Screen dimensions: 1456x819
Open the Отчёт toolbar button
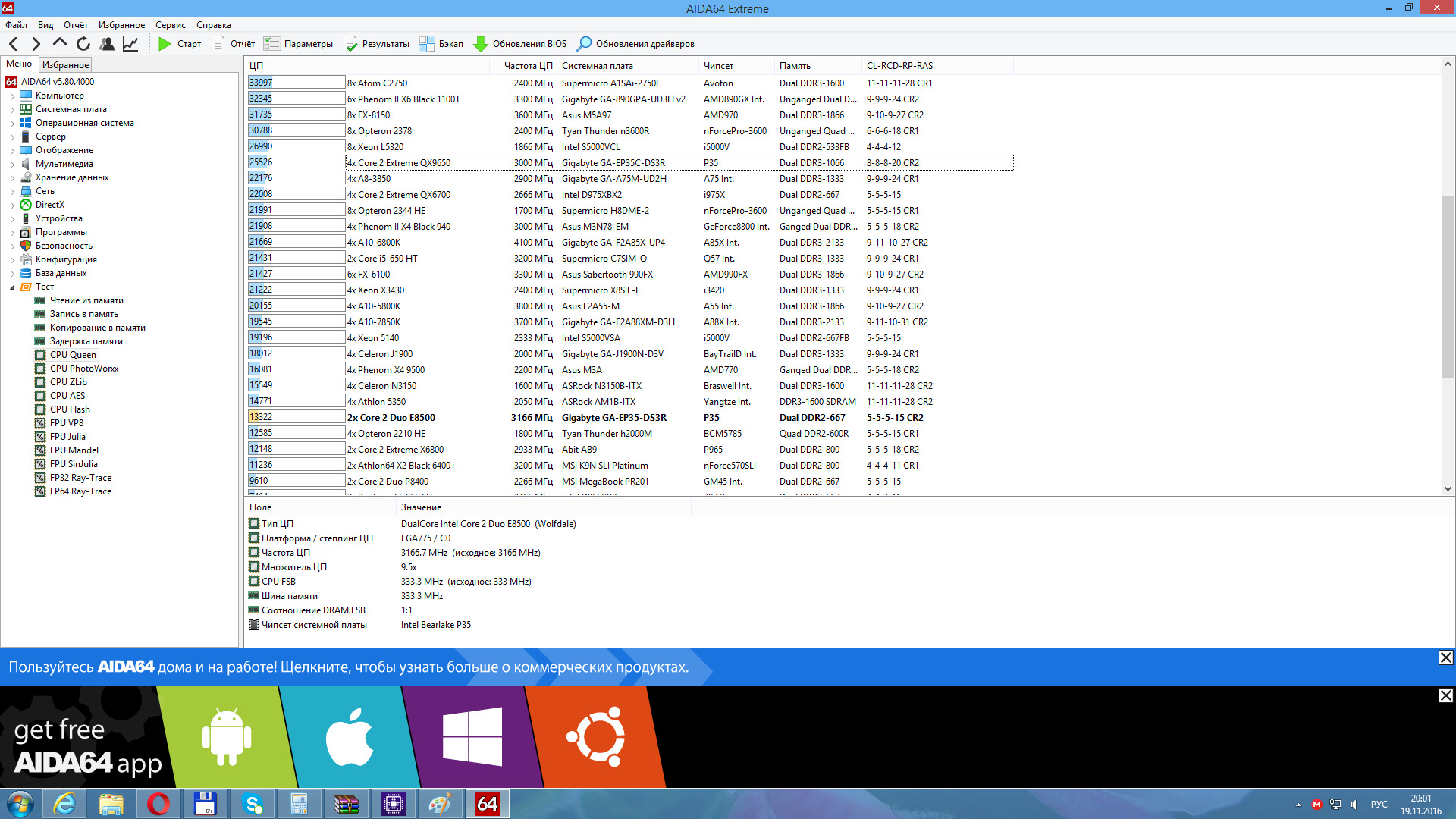(x=233, y=44)
